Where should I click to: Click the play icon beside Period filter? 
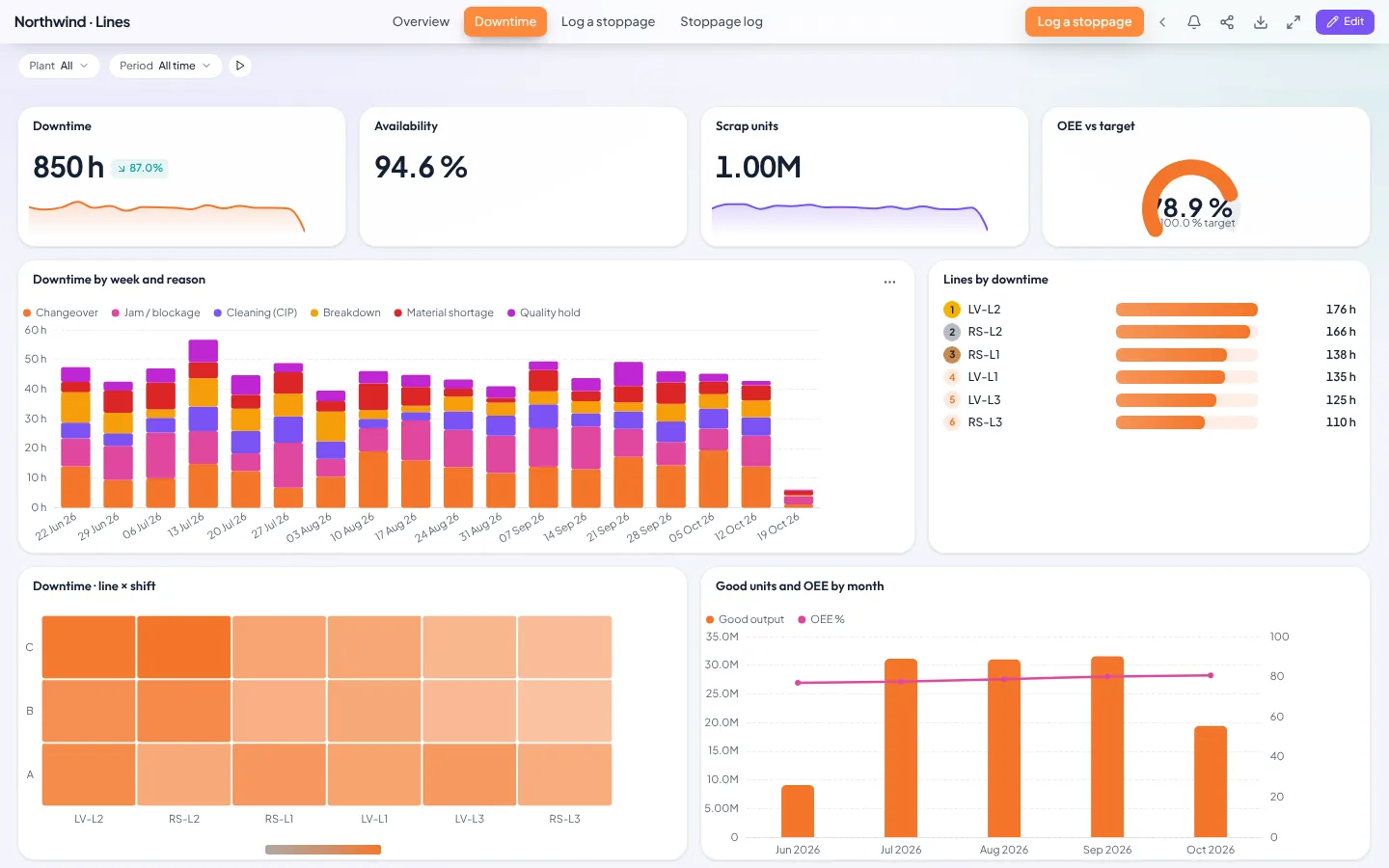[x=240, y=66]
